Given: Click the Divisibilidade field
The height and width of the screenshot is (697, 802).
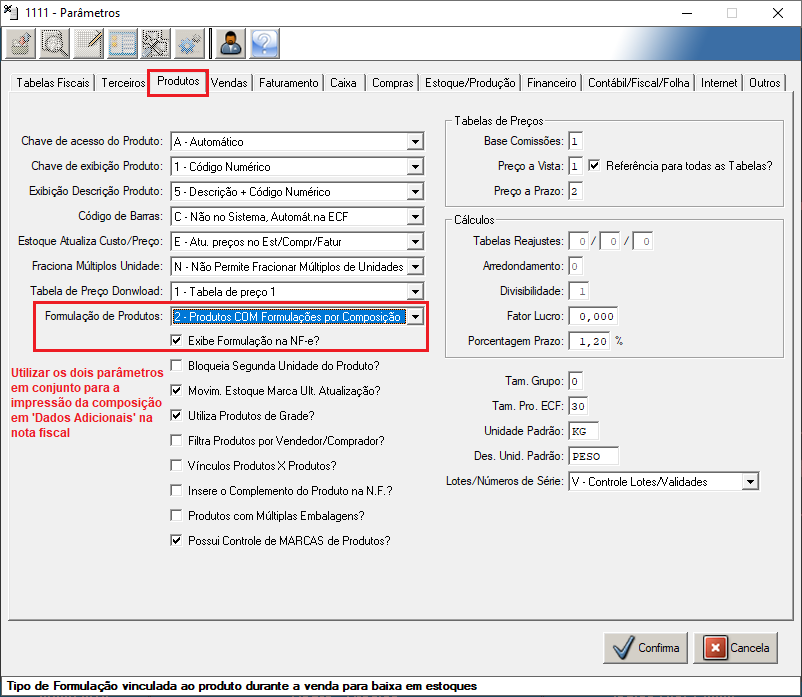Looking at the screenshot, I should point(578,291).
